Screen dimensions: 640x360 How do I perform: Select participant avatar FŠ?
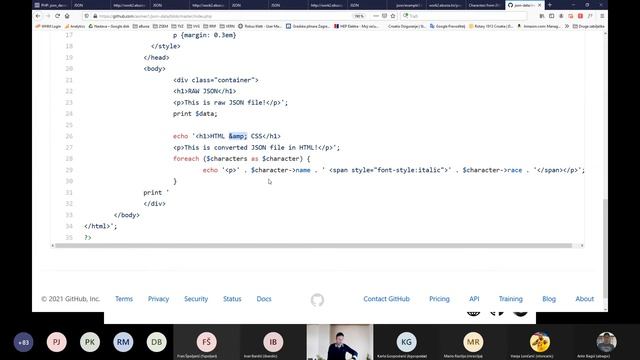tap(207, 342)
